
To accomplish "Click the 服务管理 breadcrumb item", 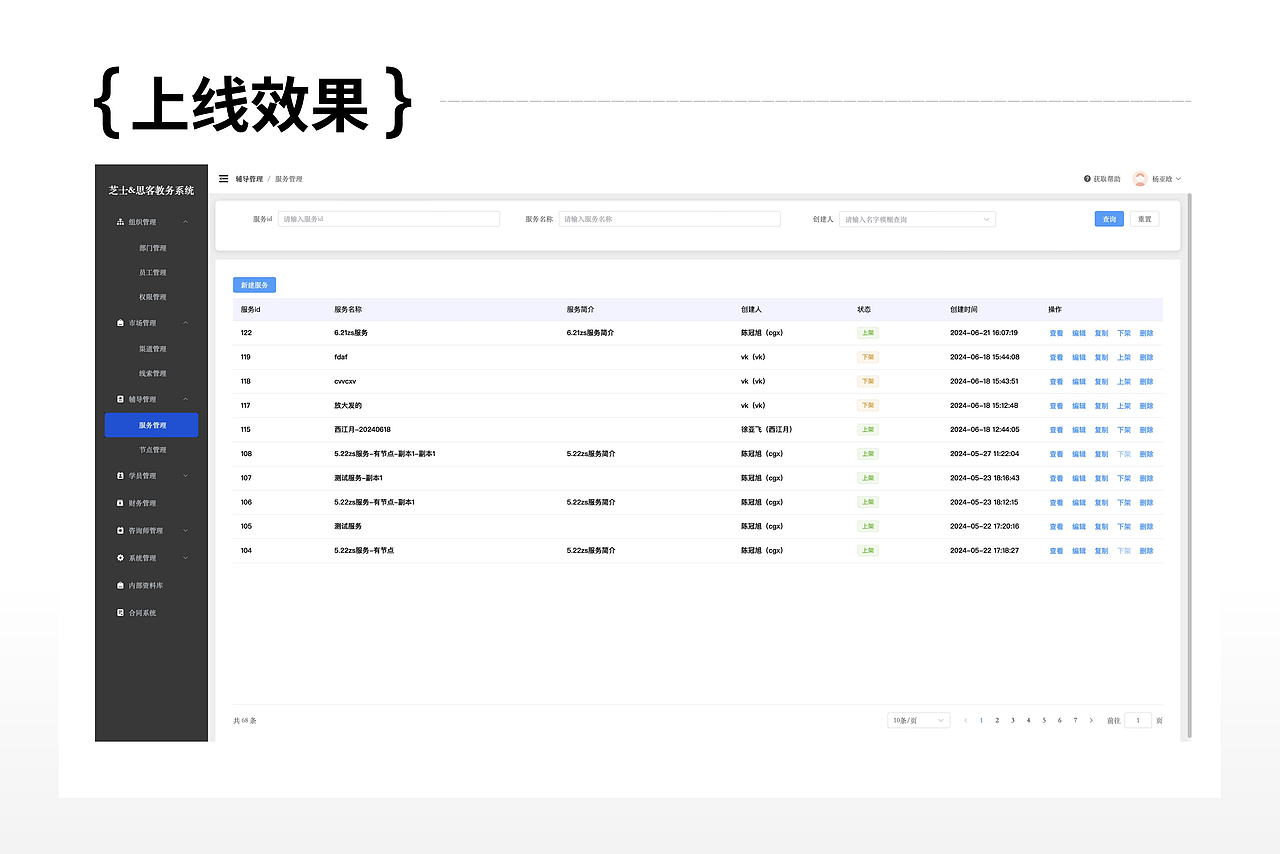I will (x=290, y=178).
